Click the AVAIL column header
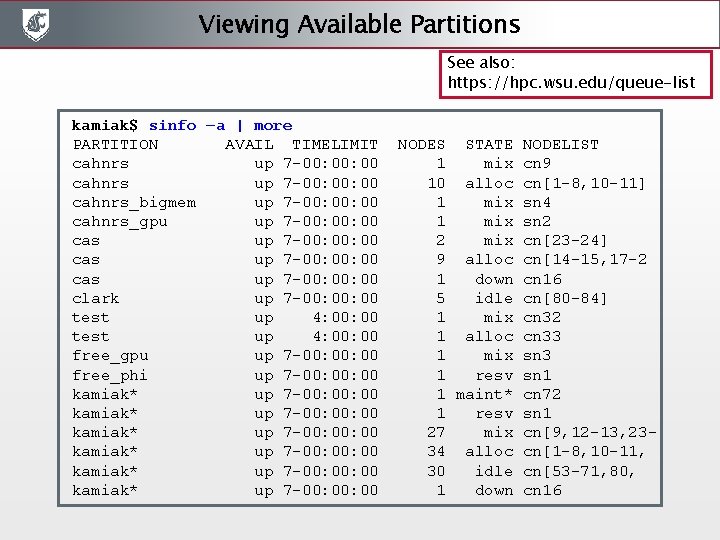Screen dimensions: 720x540 coord(249,145)
